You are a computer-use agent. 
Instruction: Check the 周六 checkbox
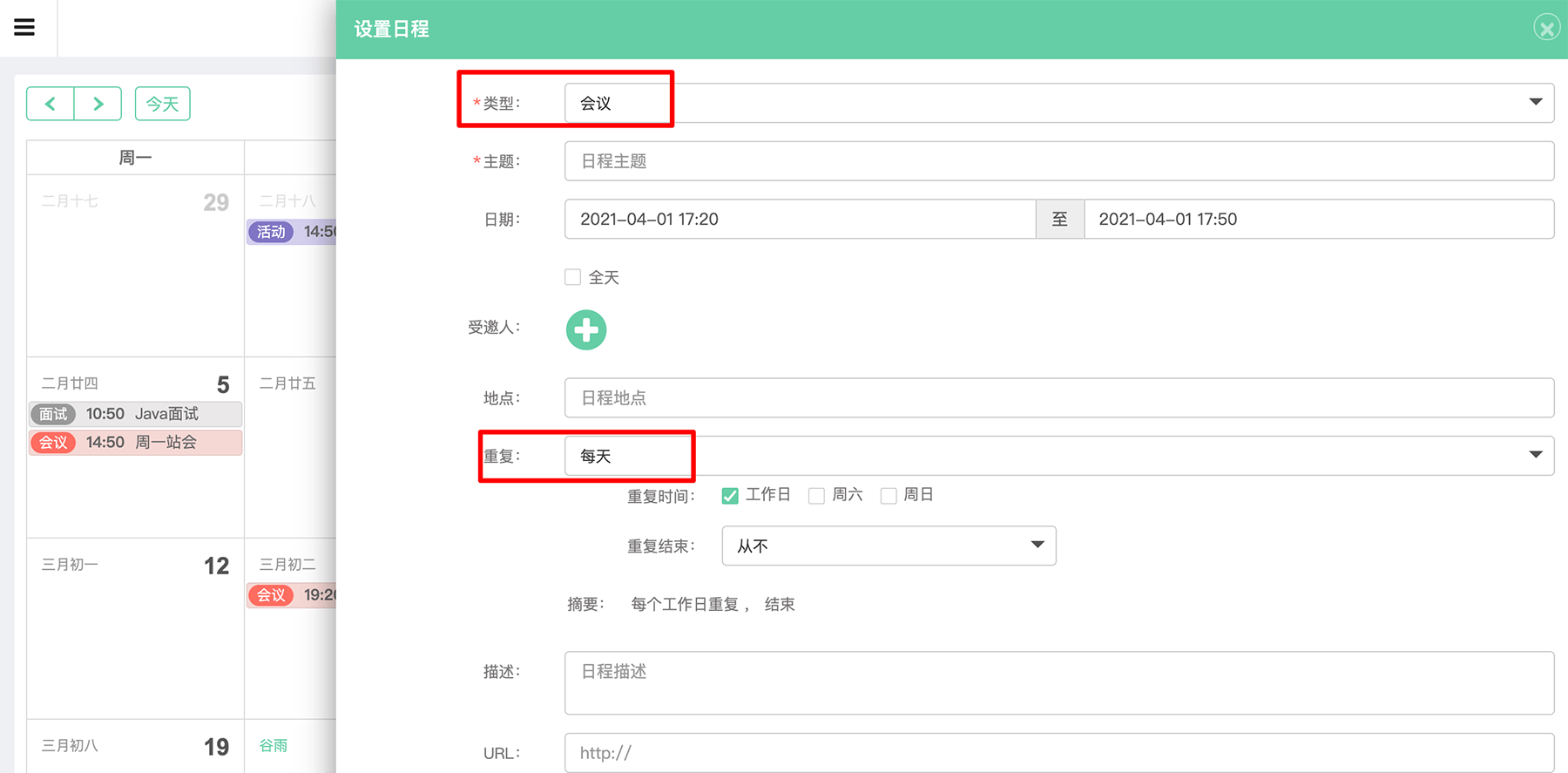[816, 496]
